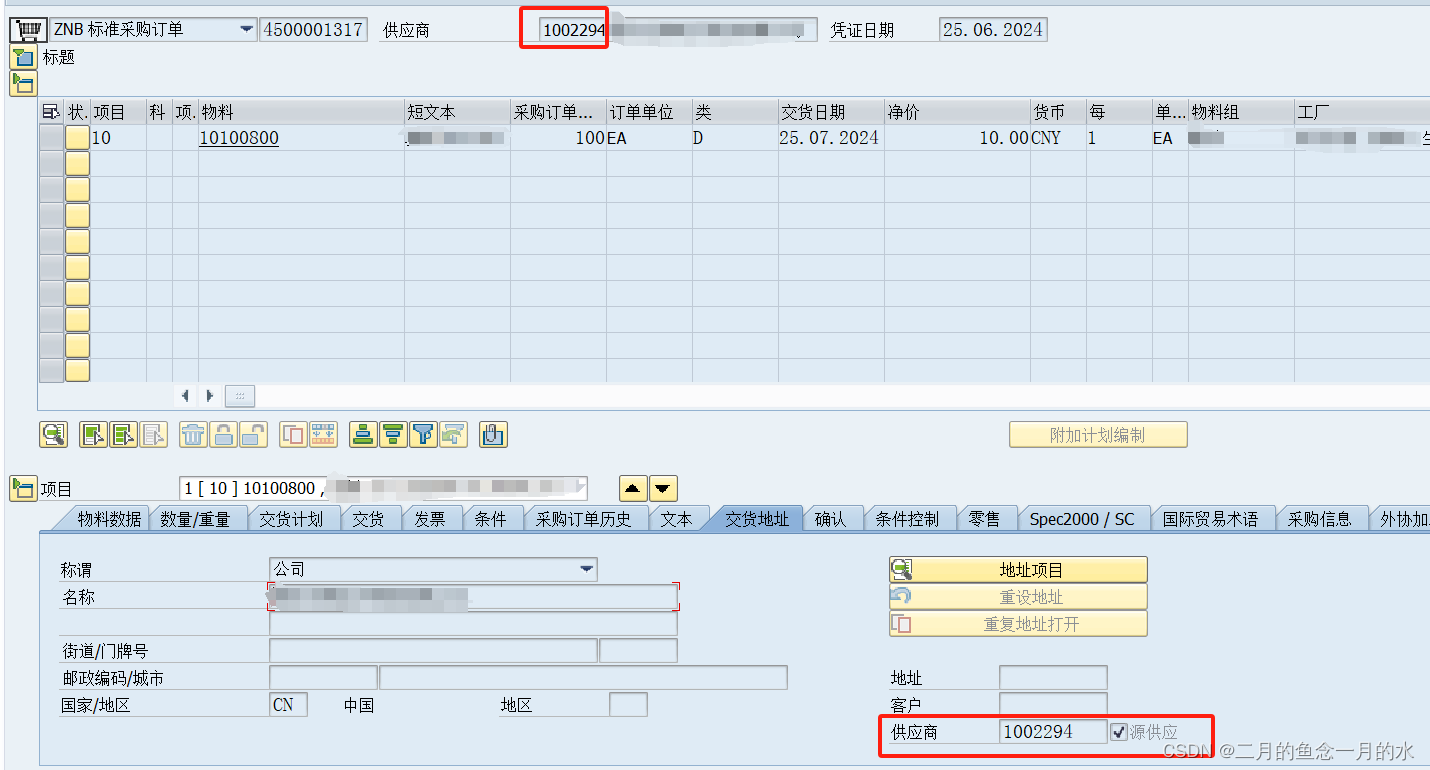Screen dimensions: 1430x770
Task: Switch to the 发票 tab
Action: 430,519
